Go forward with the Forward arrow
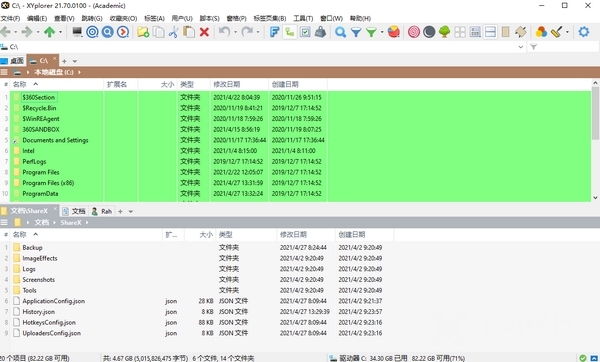The width and height of the screenshot is (600, 362). tap(27, 32)
